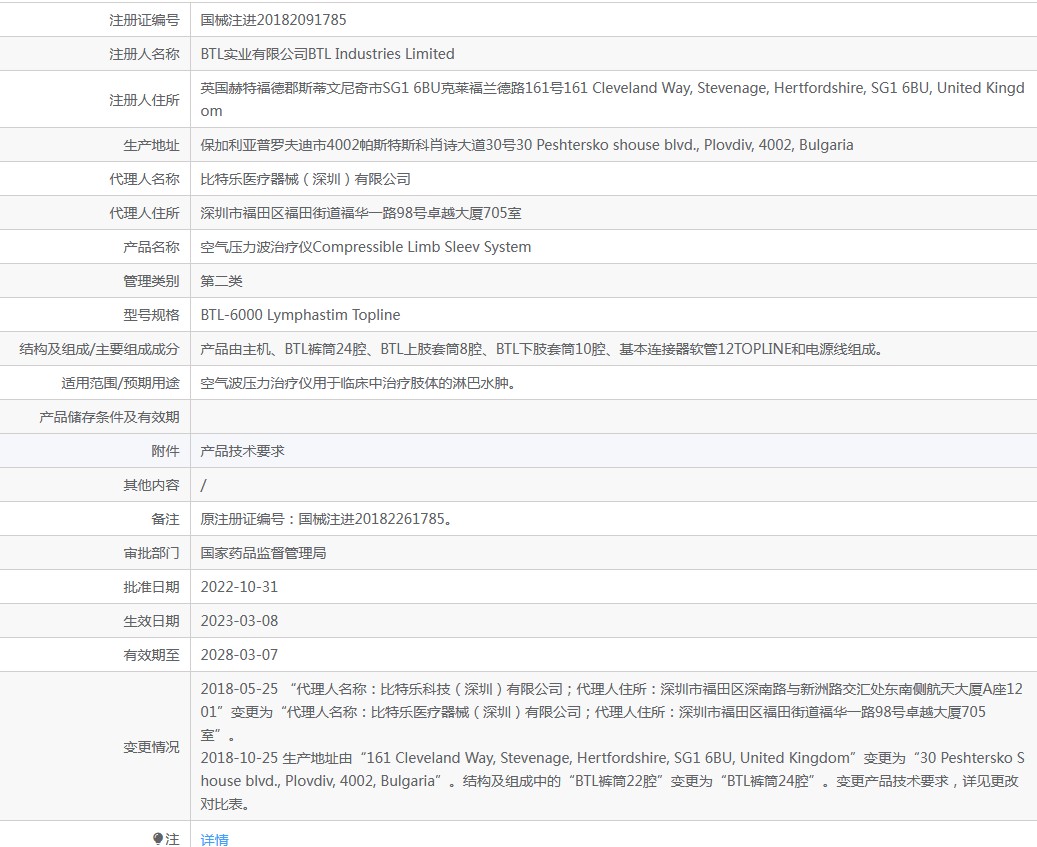Click the 161 Cleveland Way registrant address

pos(612,99)
